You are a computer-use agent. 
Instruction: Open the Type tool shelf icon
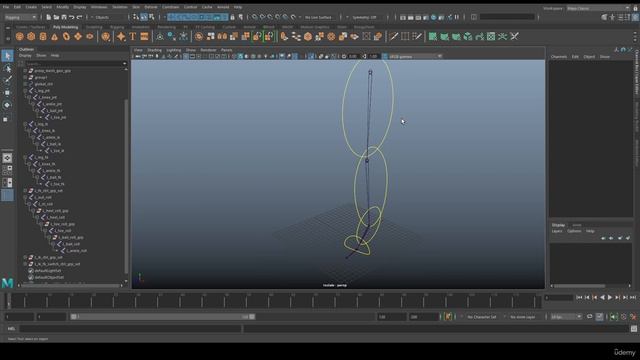[133, 37]
